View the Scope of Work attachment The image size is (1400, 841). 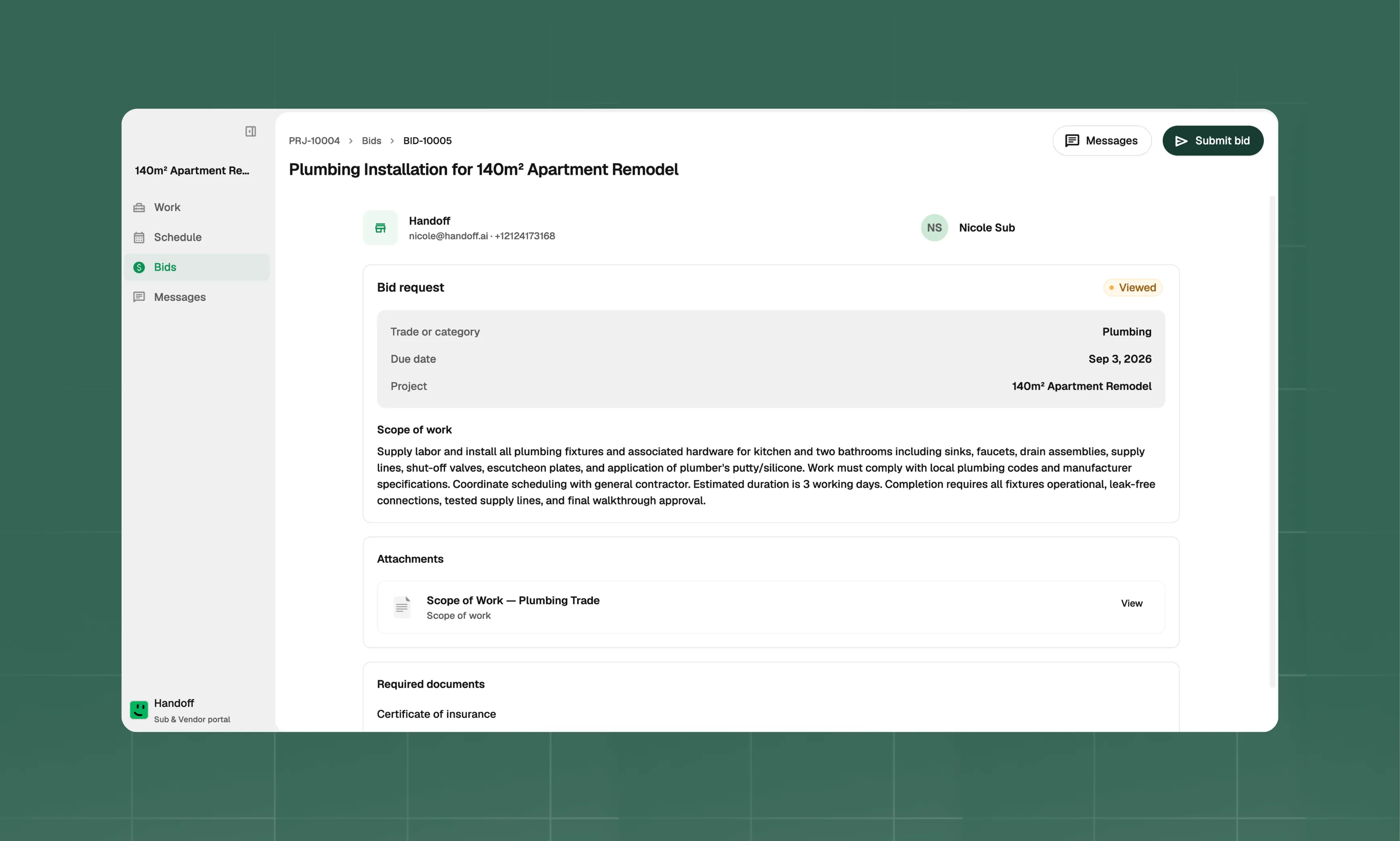(x=1131, y=604)
